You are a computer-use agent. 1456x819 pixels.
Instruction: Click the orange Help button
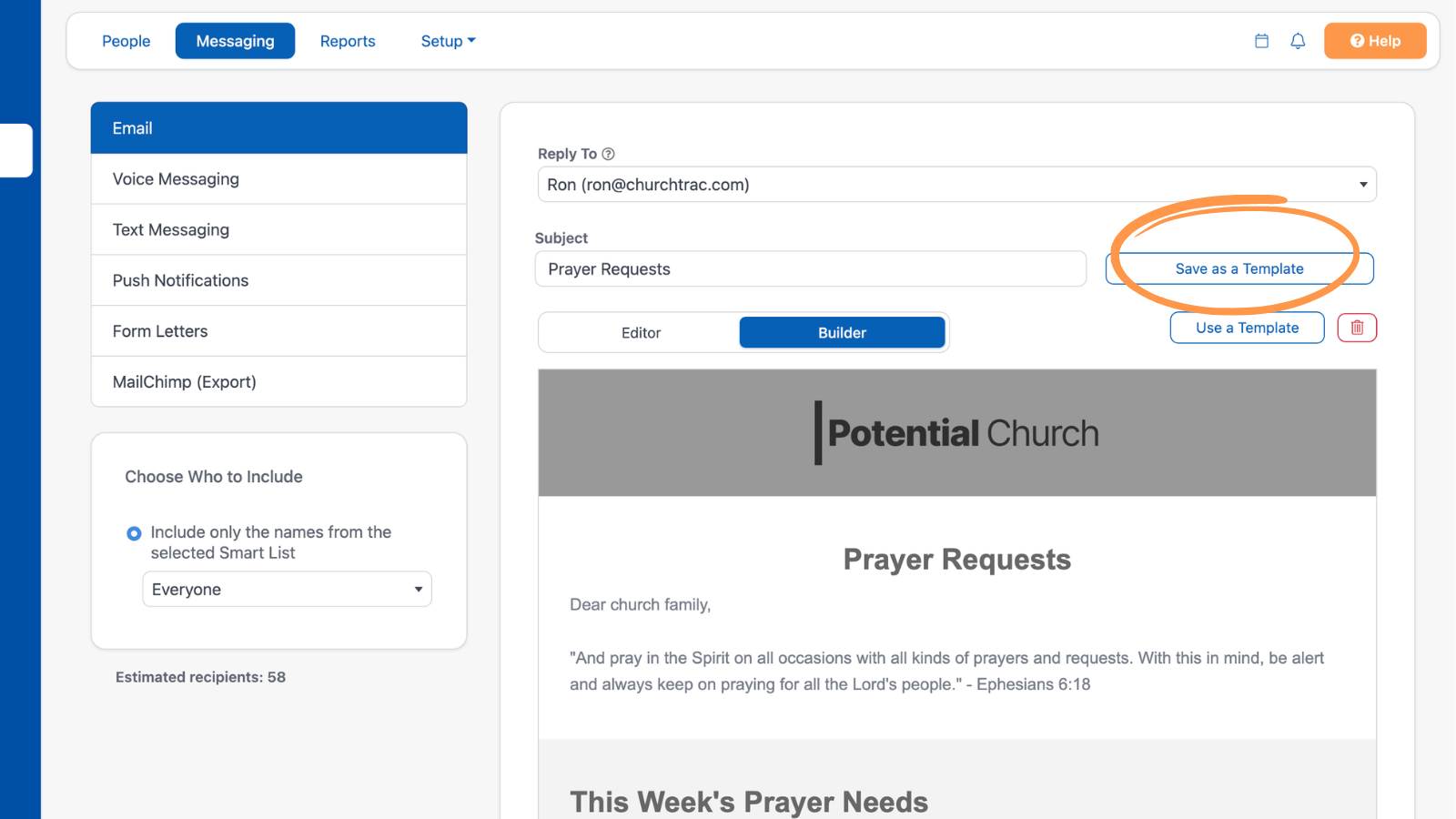pos(1375,41)
